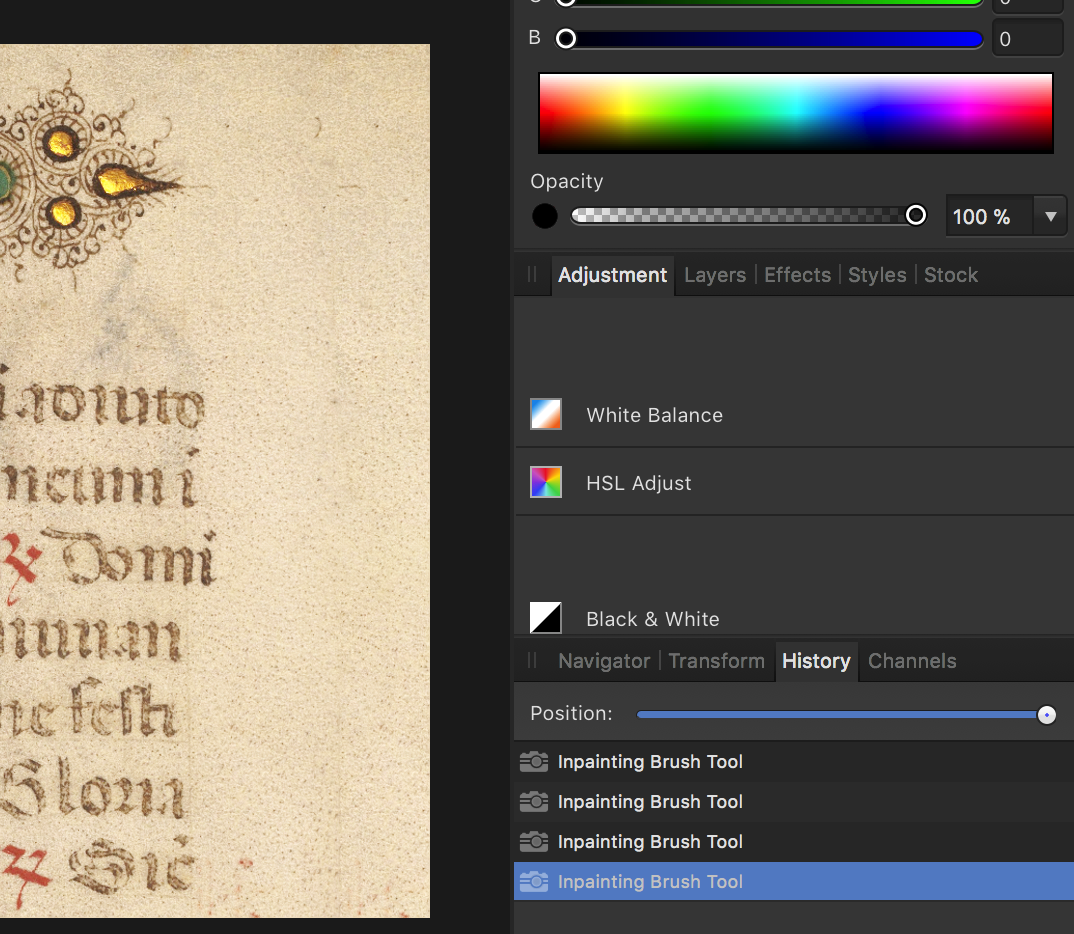
Task: Click the Black & White adjustment label
Action: (x=653, y=619)
